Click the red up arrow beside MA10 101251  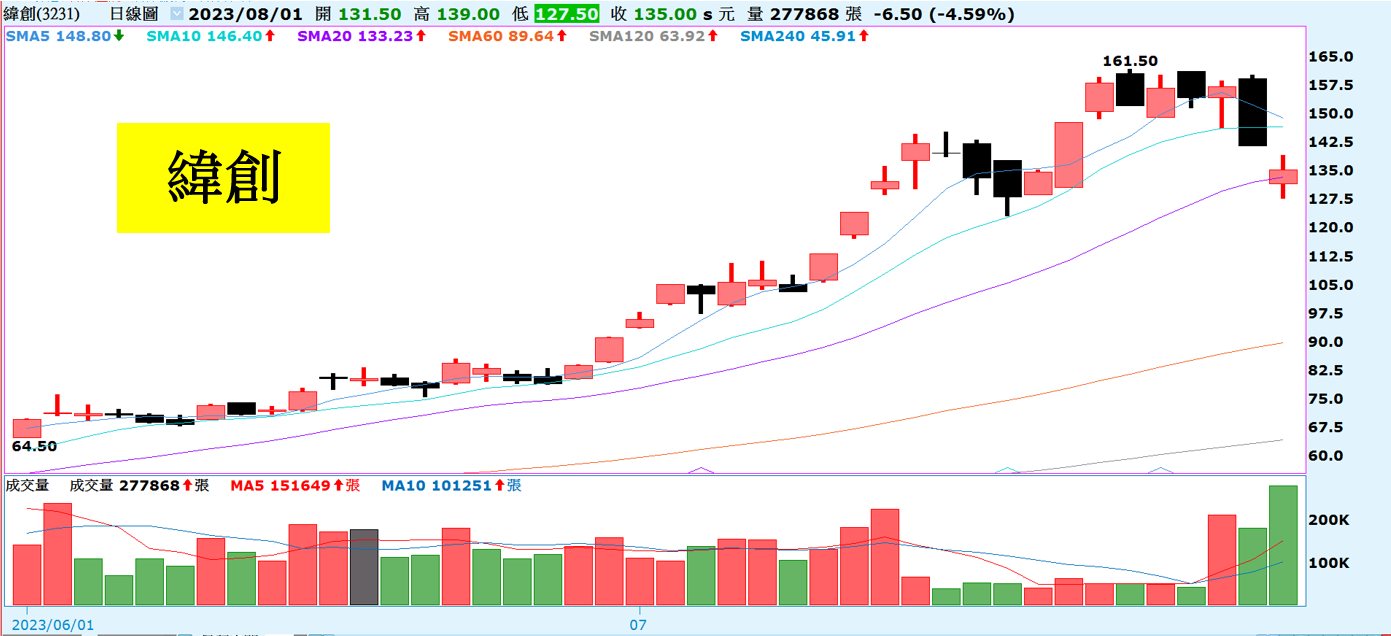500,486
